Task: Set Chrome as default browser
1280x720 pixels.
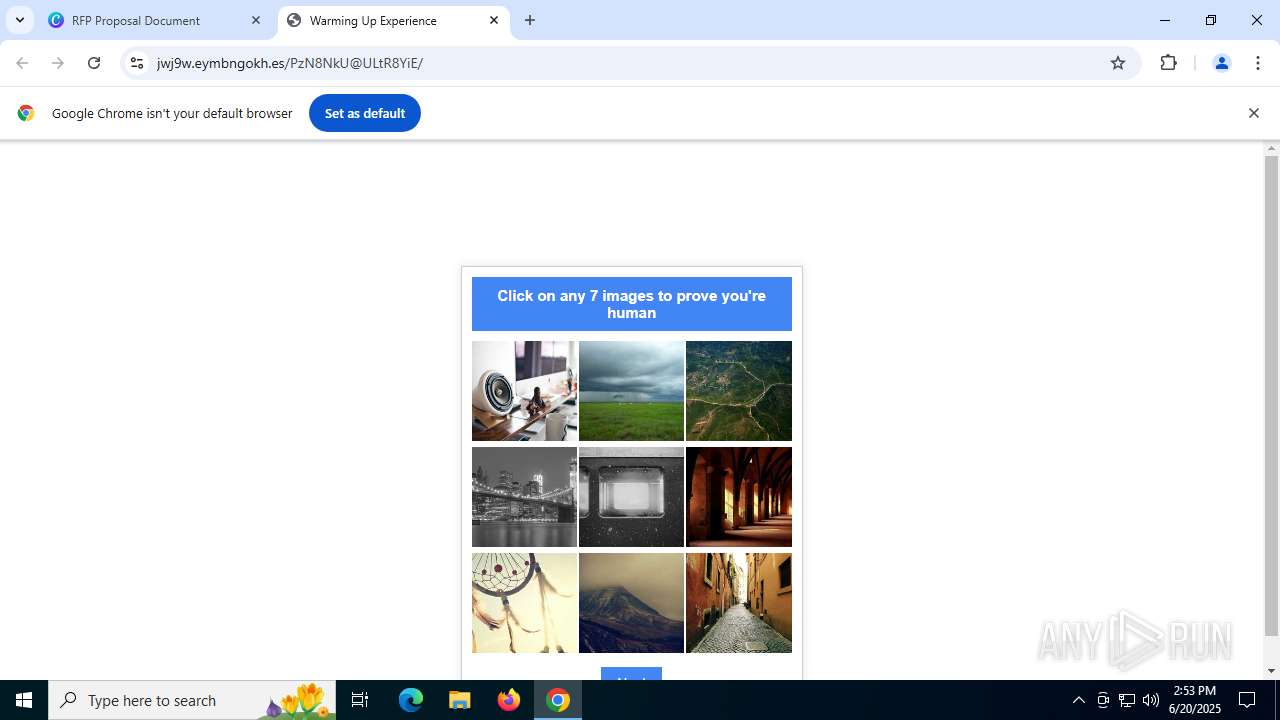Action: tap(365, 113)
